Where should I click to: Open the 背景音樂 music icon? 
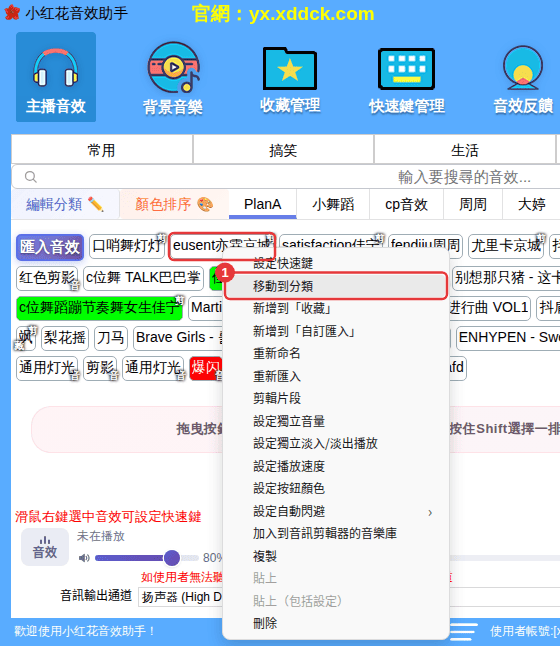(x=173, y=67)
